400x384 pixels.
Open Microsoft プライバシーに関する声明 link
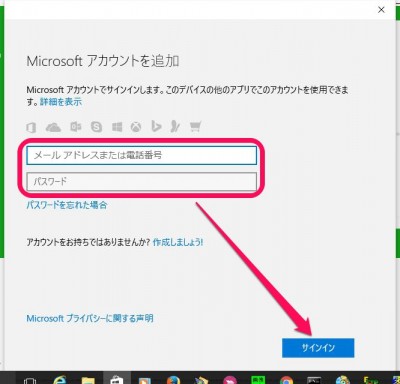[90, 318]
